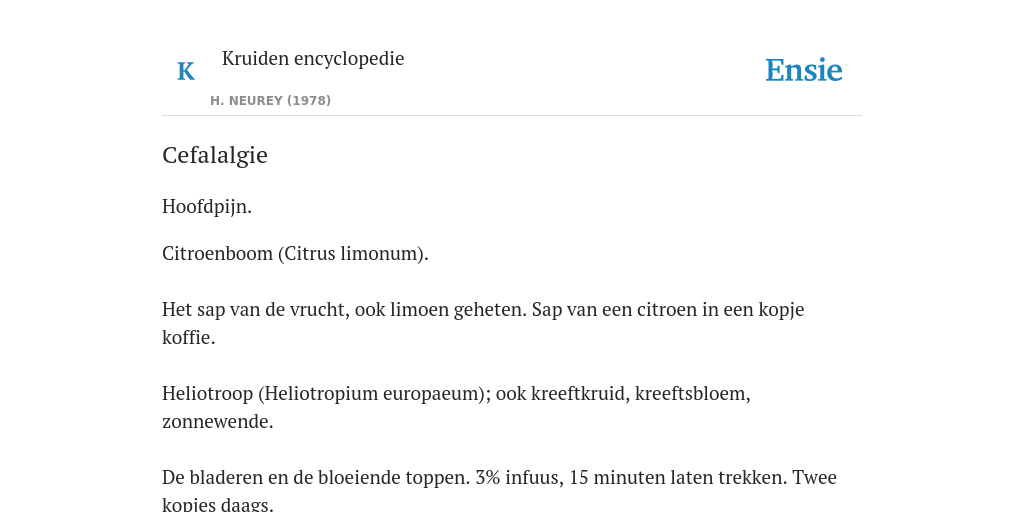Click the Hoofdpijn definition text
This screenshot has width=1024, height=512.
coord(207,206)
